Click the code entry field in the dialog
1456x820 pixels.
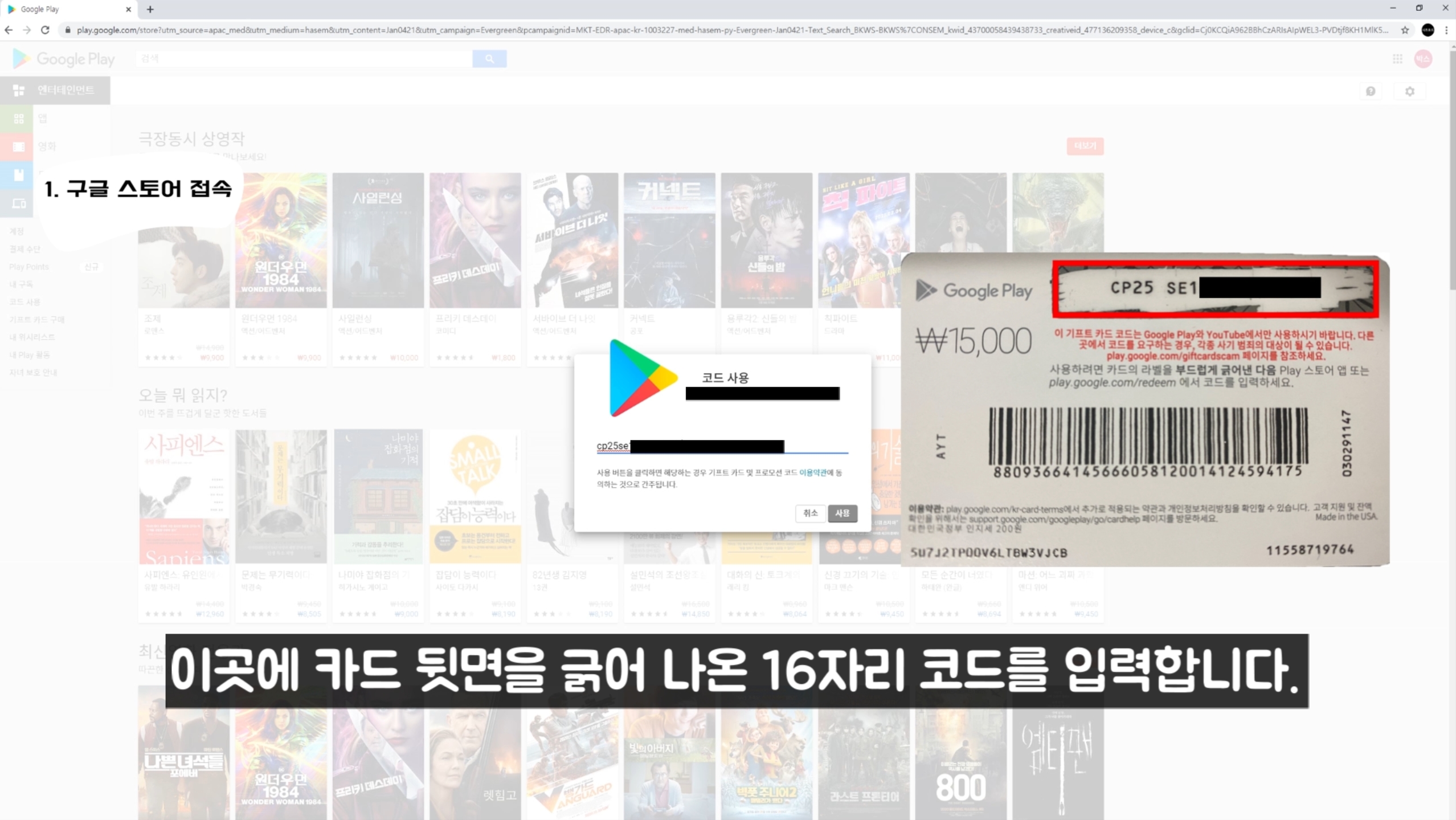point(722,446)
